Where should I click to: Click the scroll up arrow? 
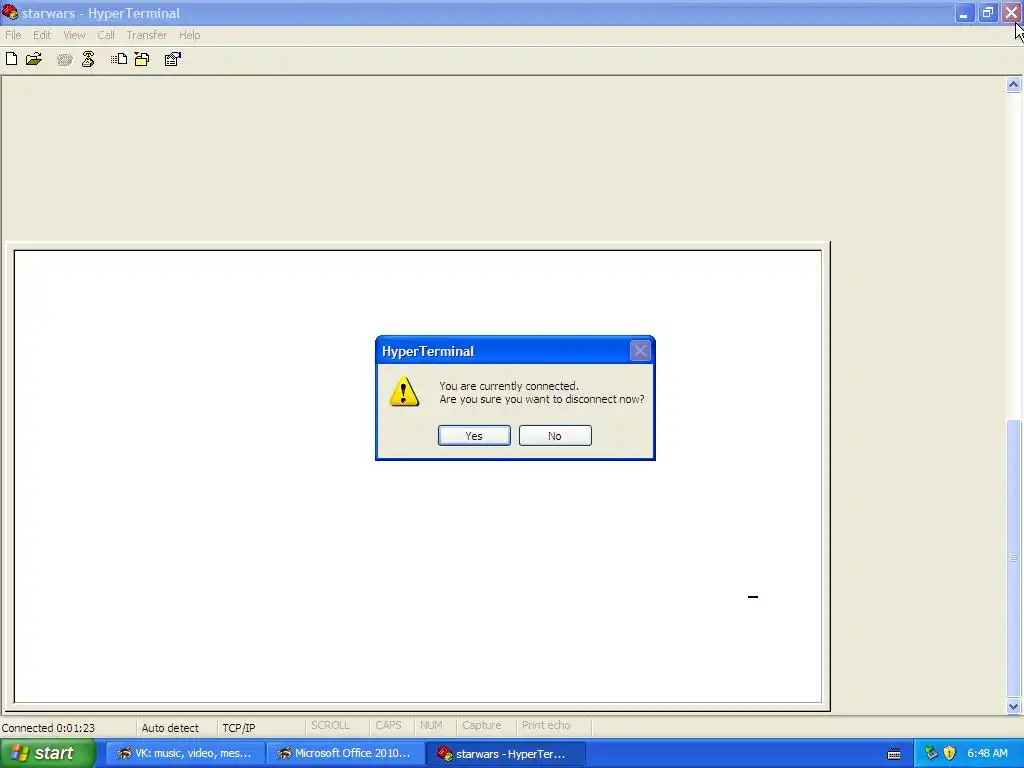click(1013, 84)
